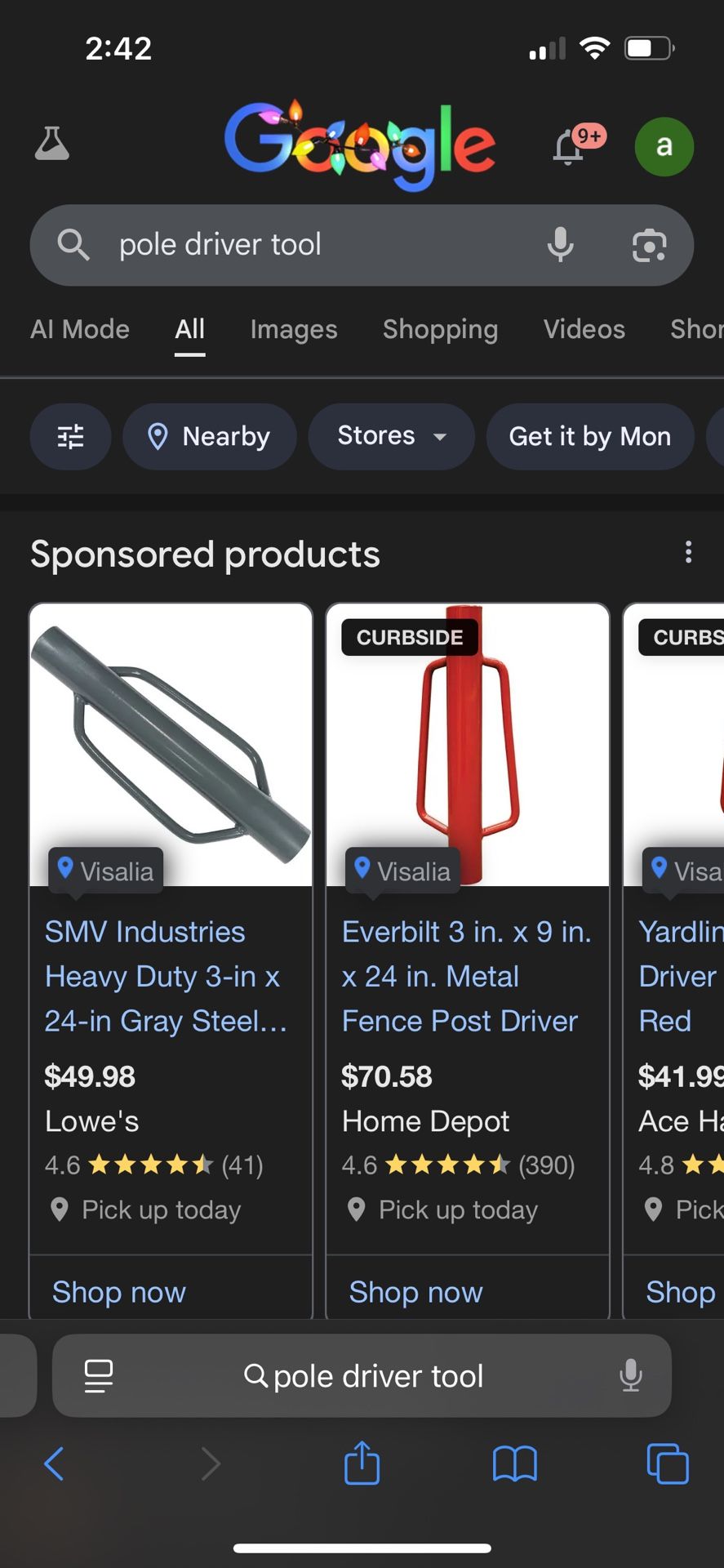Tap Safari share icon
Image resolution: width=724 pixels, height=1568 pixels.
(362, 1463)
